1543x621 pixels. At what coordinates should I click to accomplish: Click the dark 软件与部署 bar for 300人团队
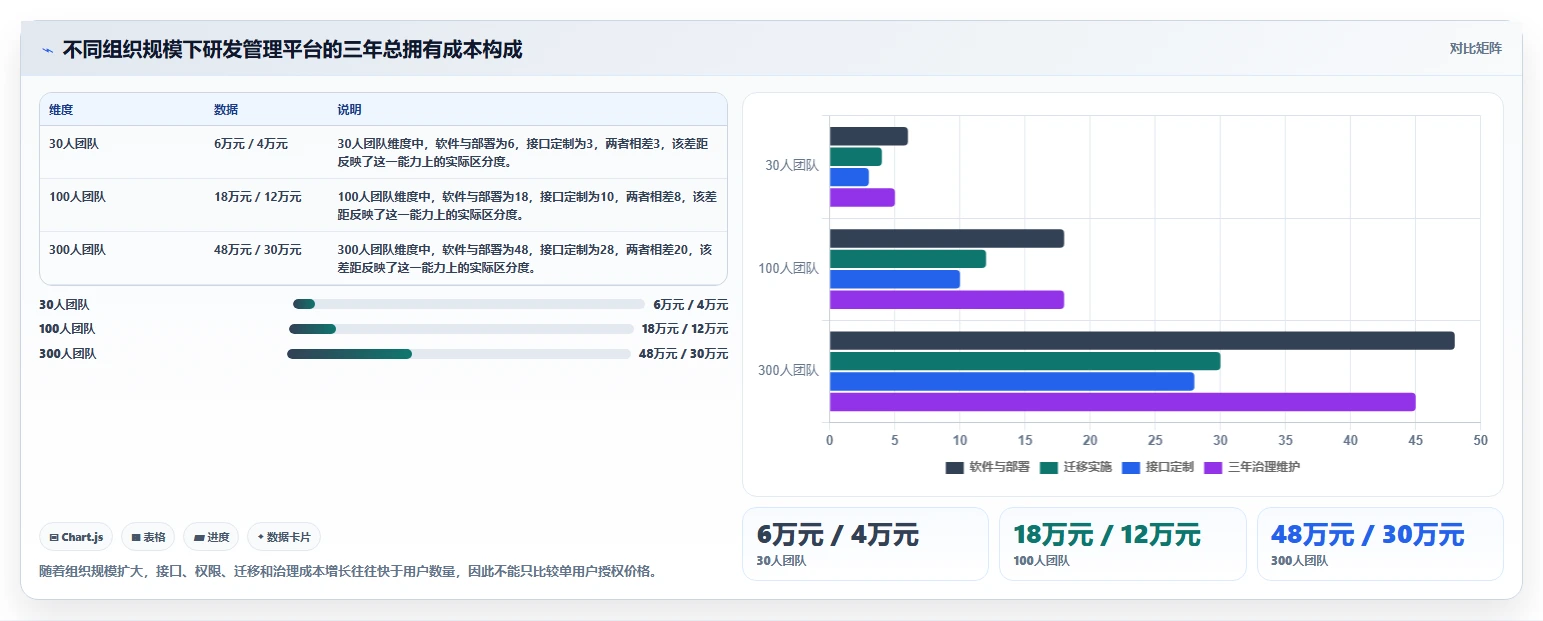pyautogui.click(x=1142, y=341)
